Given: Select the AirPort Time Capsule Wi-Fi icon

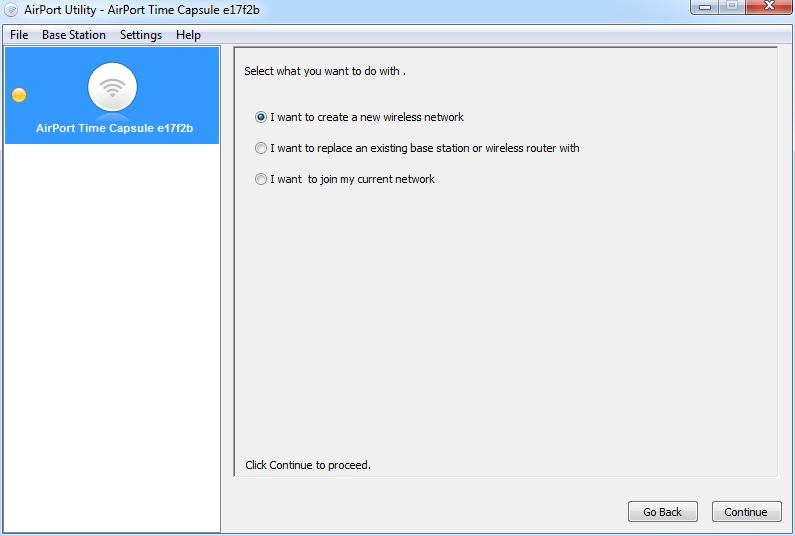Looking at the screenshot, I should [112, 87].
